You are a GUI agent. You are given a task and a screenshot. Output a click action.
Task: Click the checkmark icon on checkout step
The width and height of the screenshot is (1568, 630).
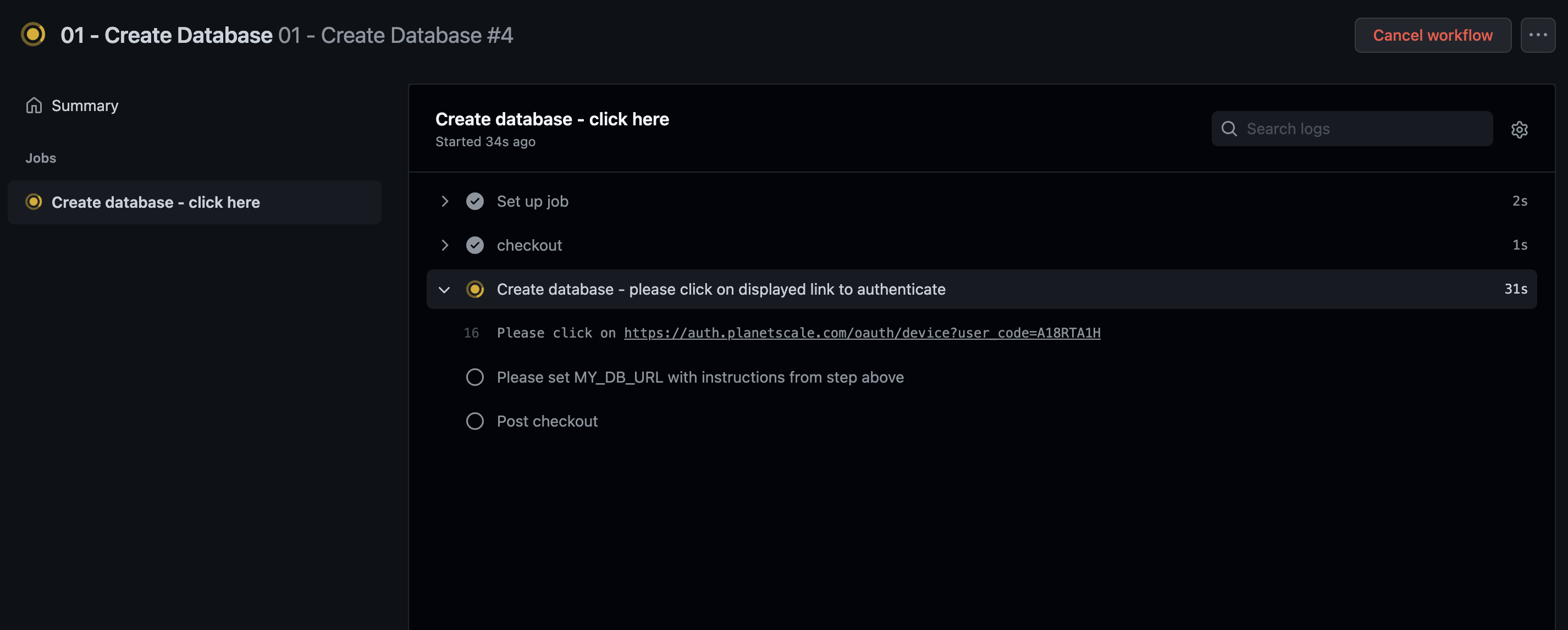(x=475, y=245)
